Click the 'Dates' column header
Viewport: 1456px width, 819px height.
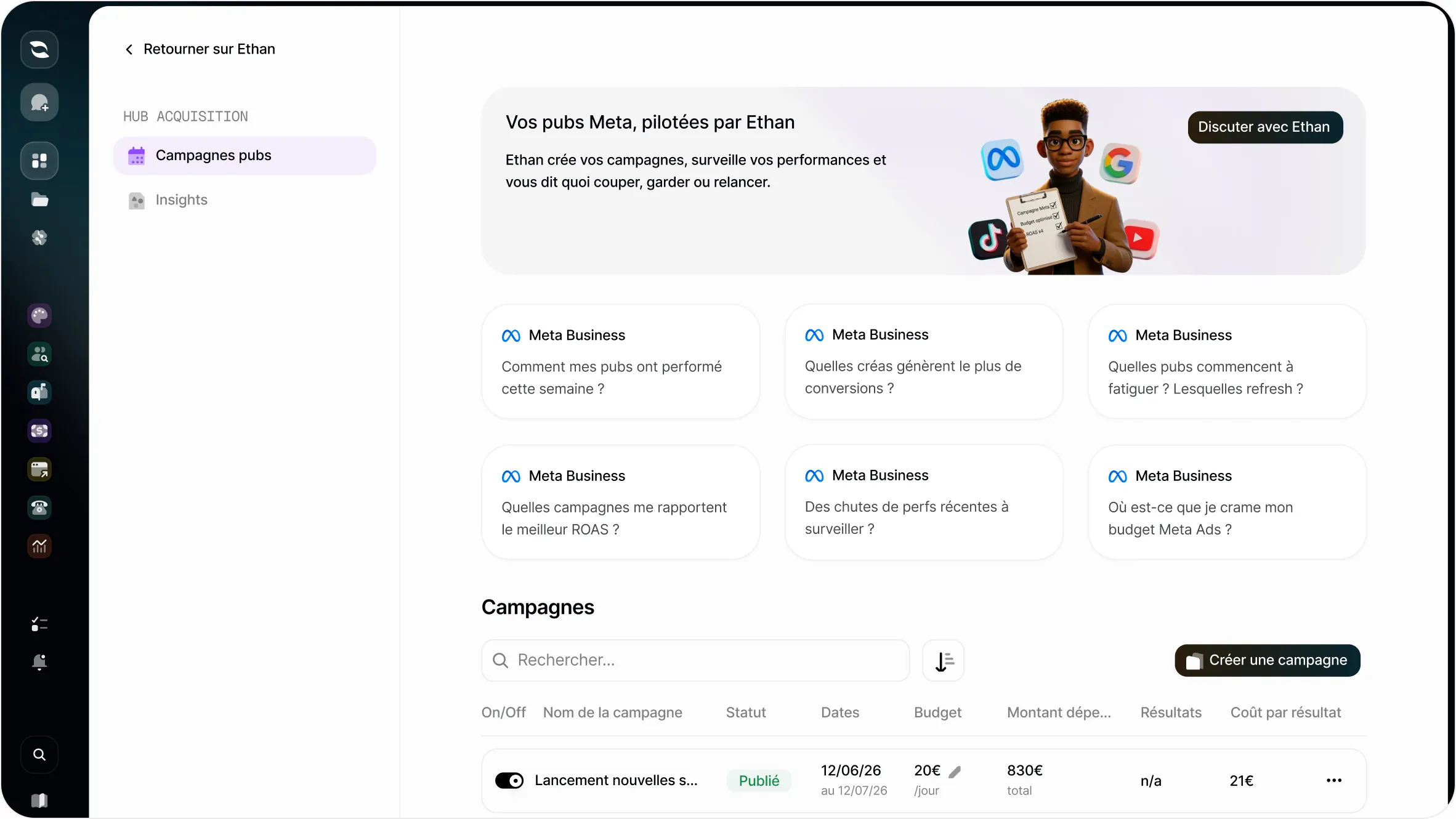coord(840,712)
